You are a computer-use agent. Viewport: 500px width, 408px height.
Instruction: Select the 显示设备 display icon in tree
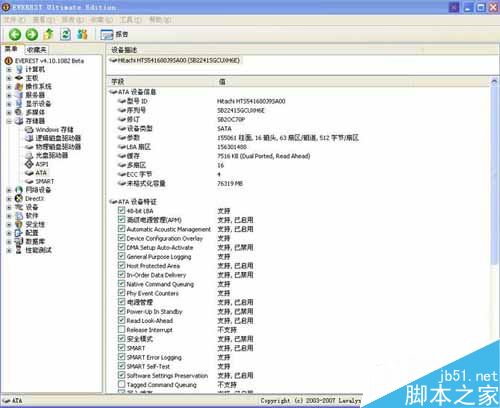coord(20,104)
